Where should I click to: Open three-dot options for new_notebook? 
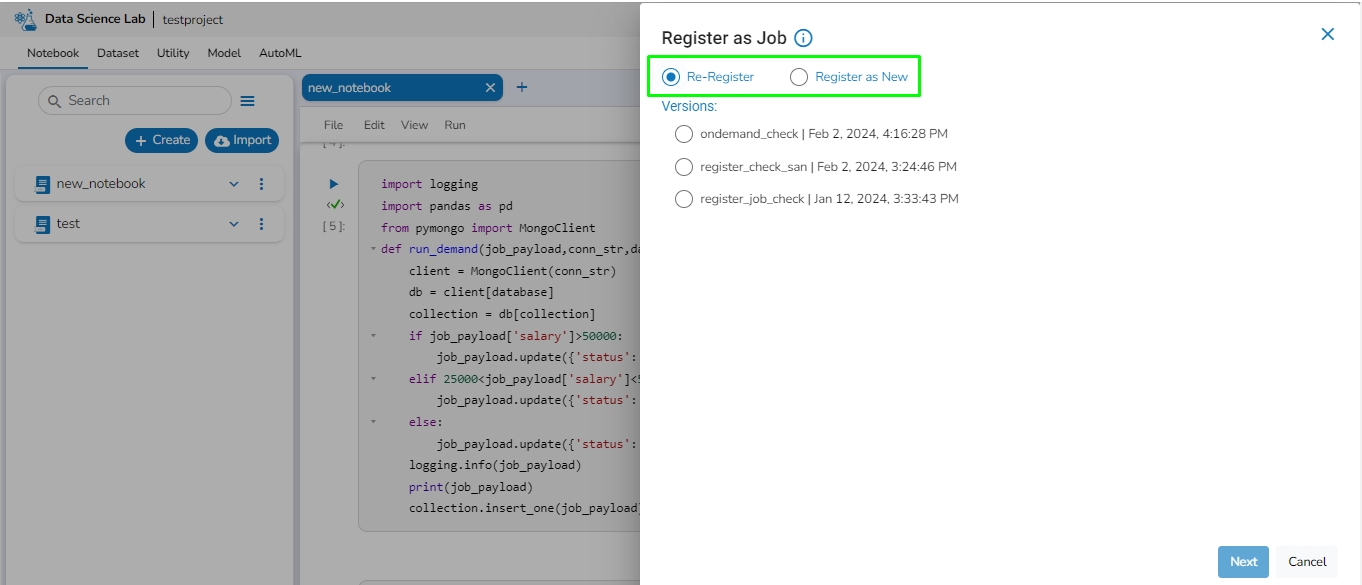[262, 184]
